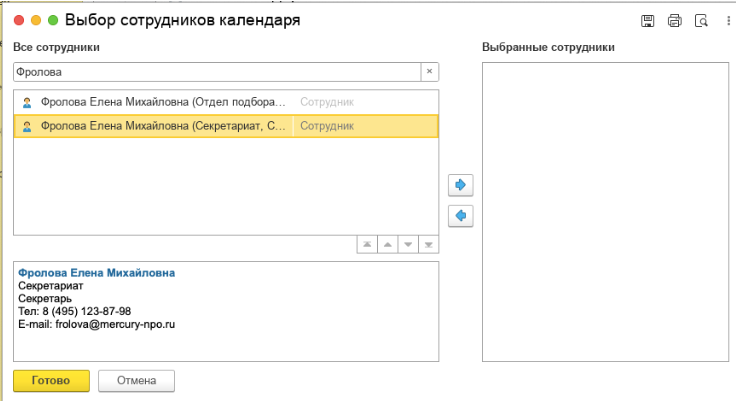
Task: Open the print preview icon
Action: pyautogui.click(x=701, y=20)
